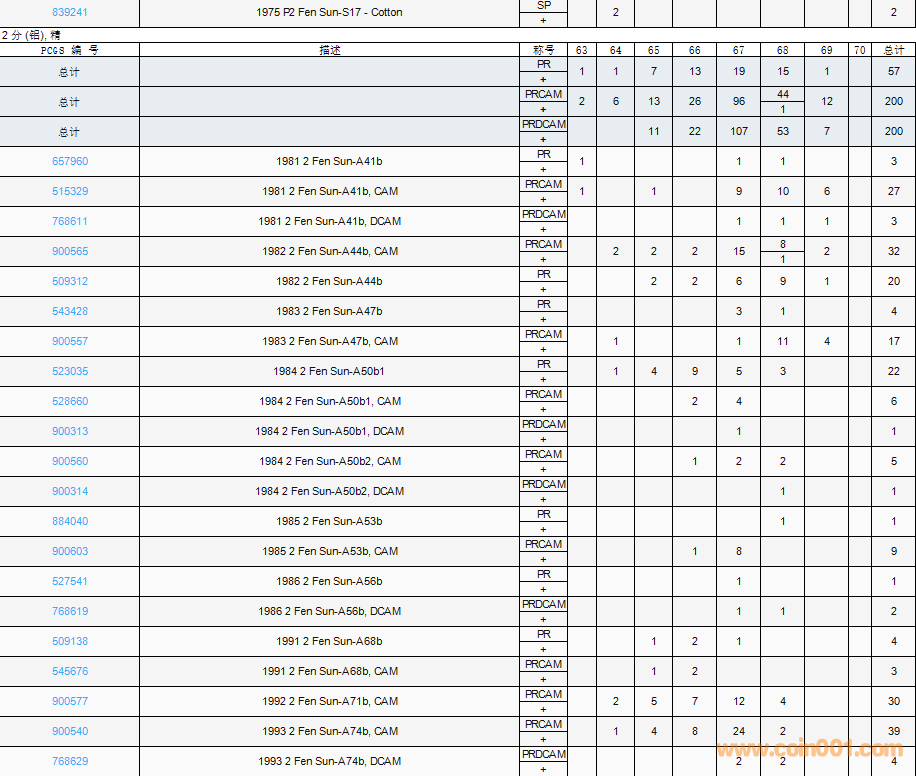
Task: Follow the 900557 link
Action: (69, 341)
